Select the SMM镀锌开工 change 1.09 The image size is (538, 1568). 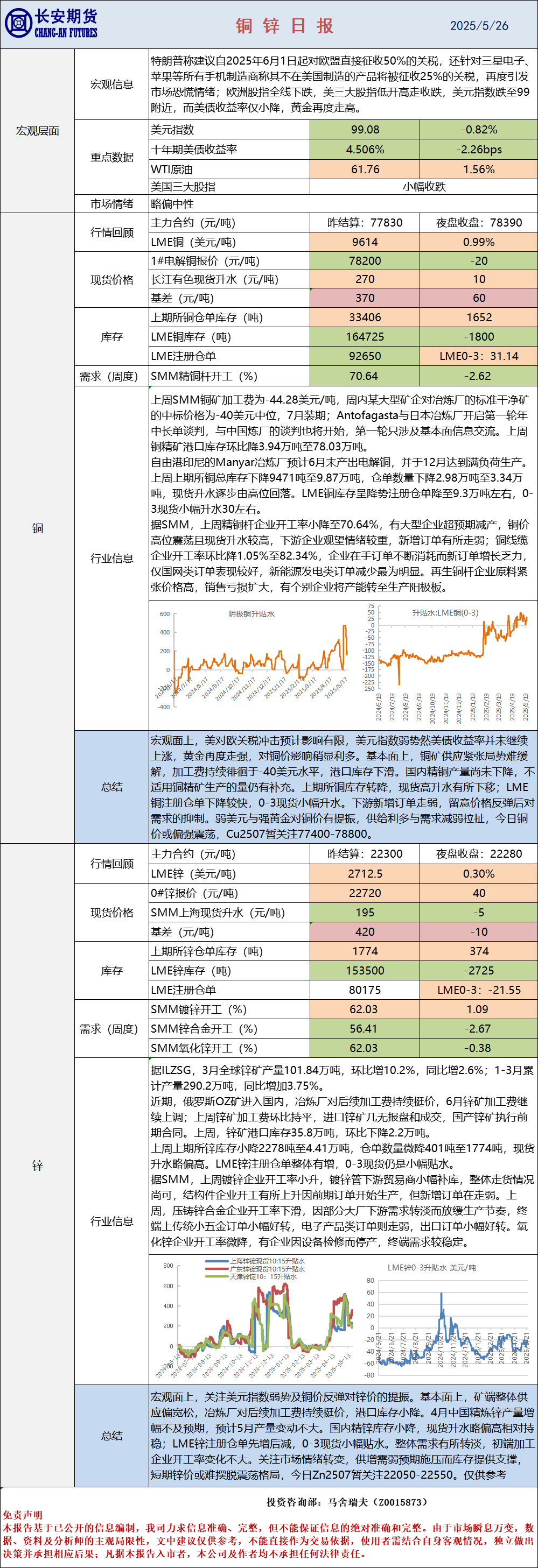pos(479,1009)
